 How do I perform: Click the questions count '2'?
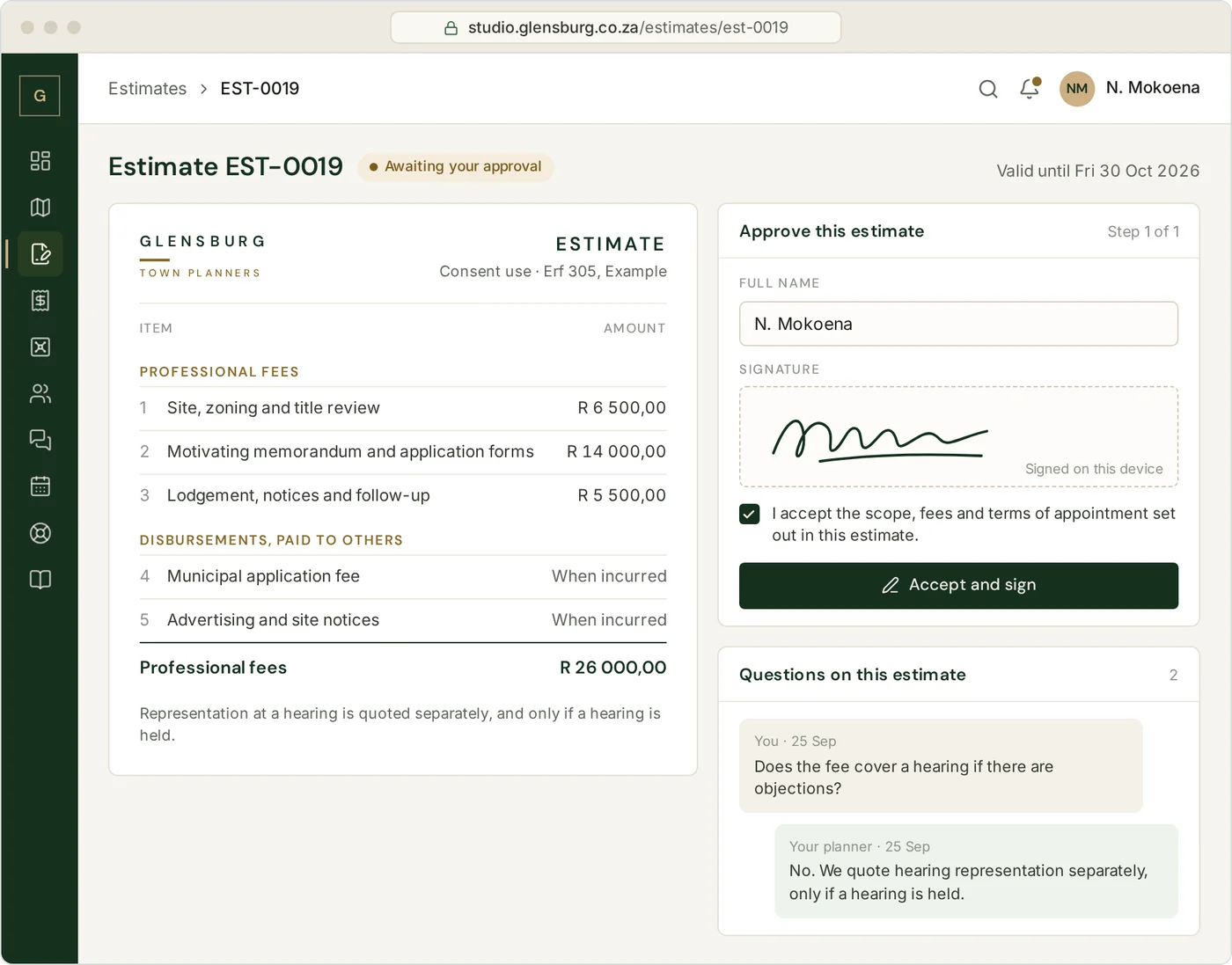click(1173, 676)
